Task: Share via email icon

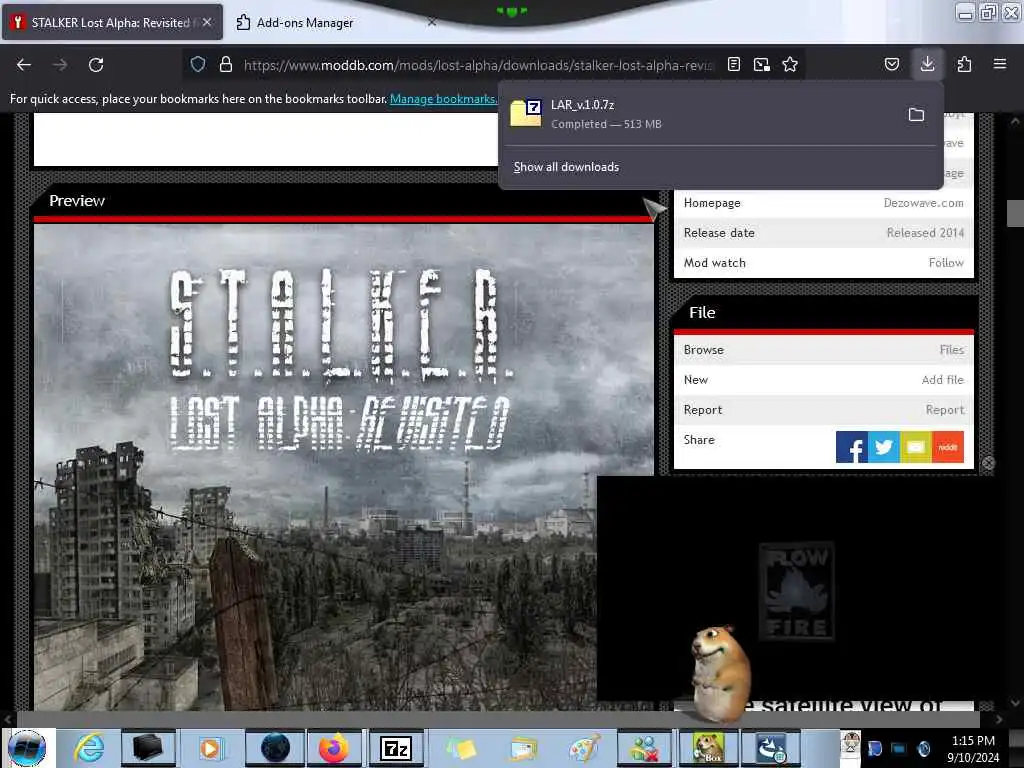Action: tap(916, 447)
